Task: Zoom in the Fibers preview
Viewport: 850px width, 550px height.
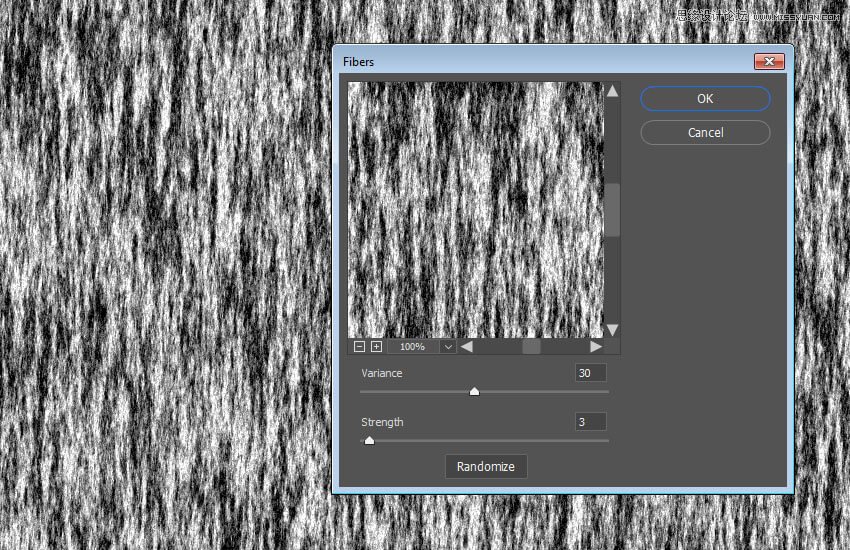Action: tap(376, 346)
